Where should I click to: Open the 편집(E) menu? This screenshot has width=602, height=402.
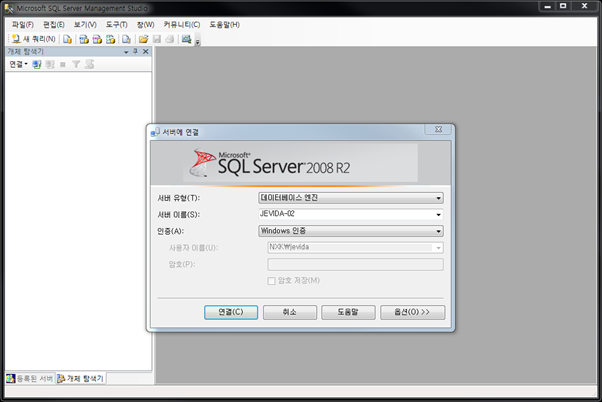click(x=53, y=25)
